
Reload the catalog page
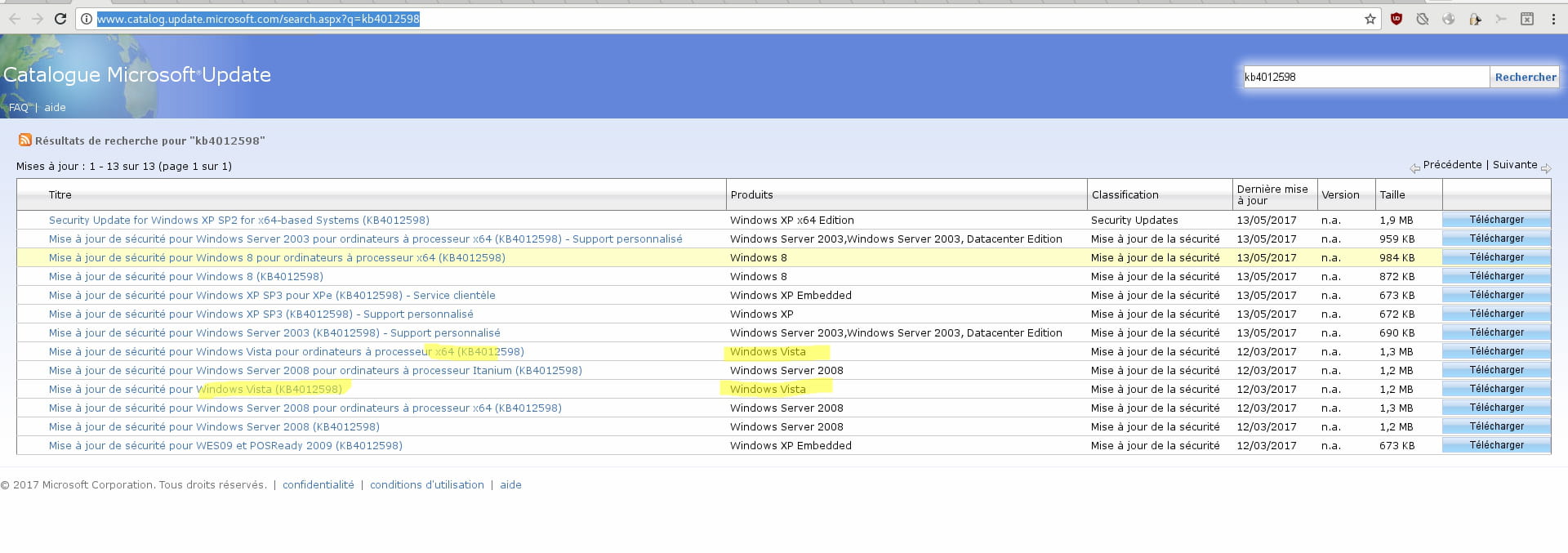(60, 19)
